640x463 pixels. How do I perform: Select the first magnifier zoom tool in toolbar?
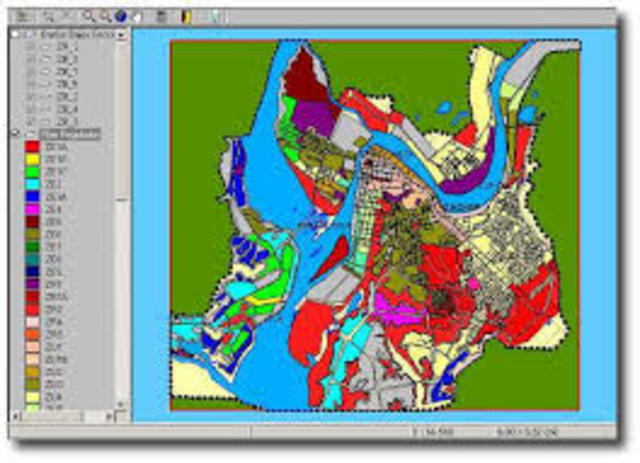click(88, 16)
